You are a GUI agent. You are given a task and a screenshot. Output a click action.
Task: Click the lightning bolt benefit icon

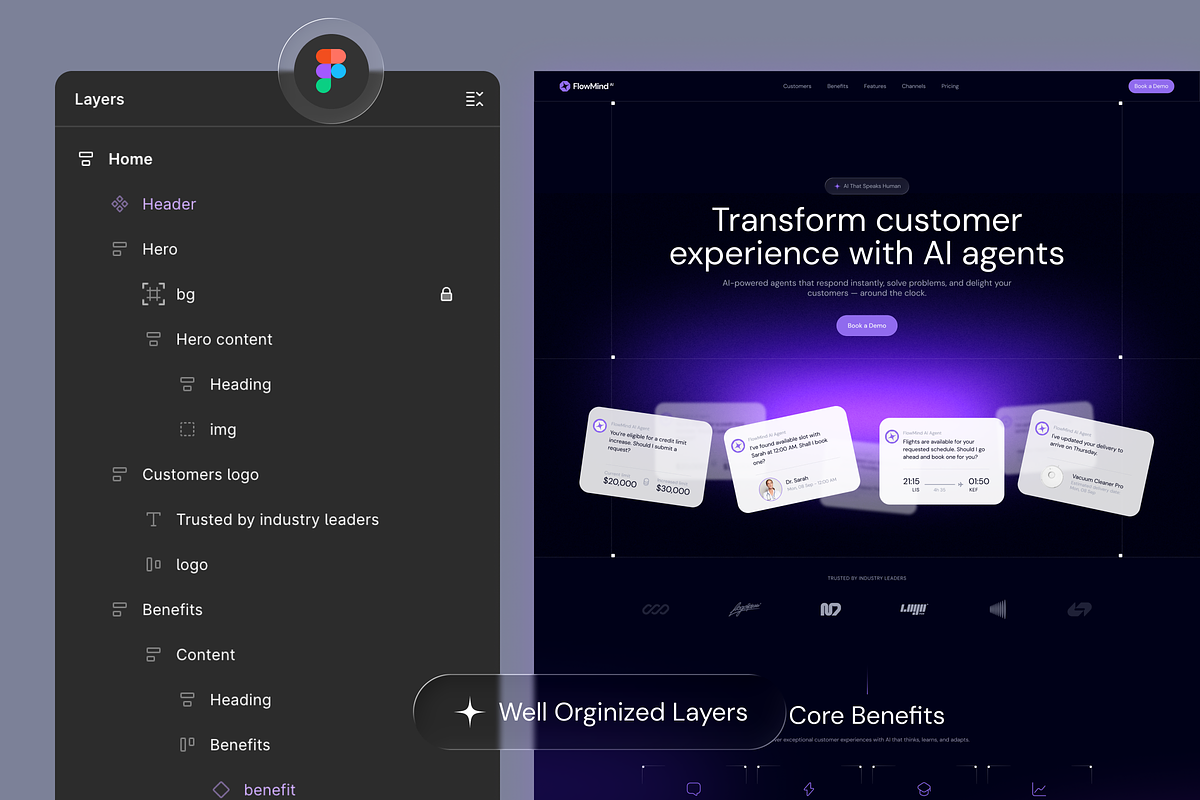809,789
